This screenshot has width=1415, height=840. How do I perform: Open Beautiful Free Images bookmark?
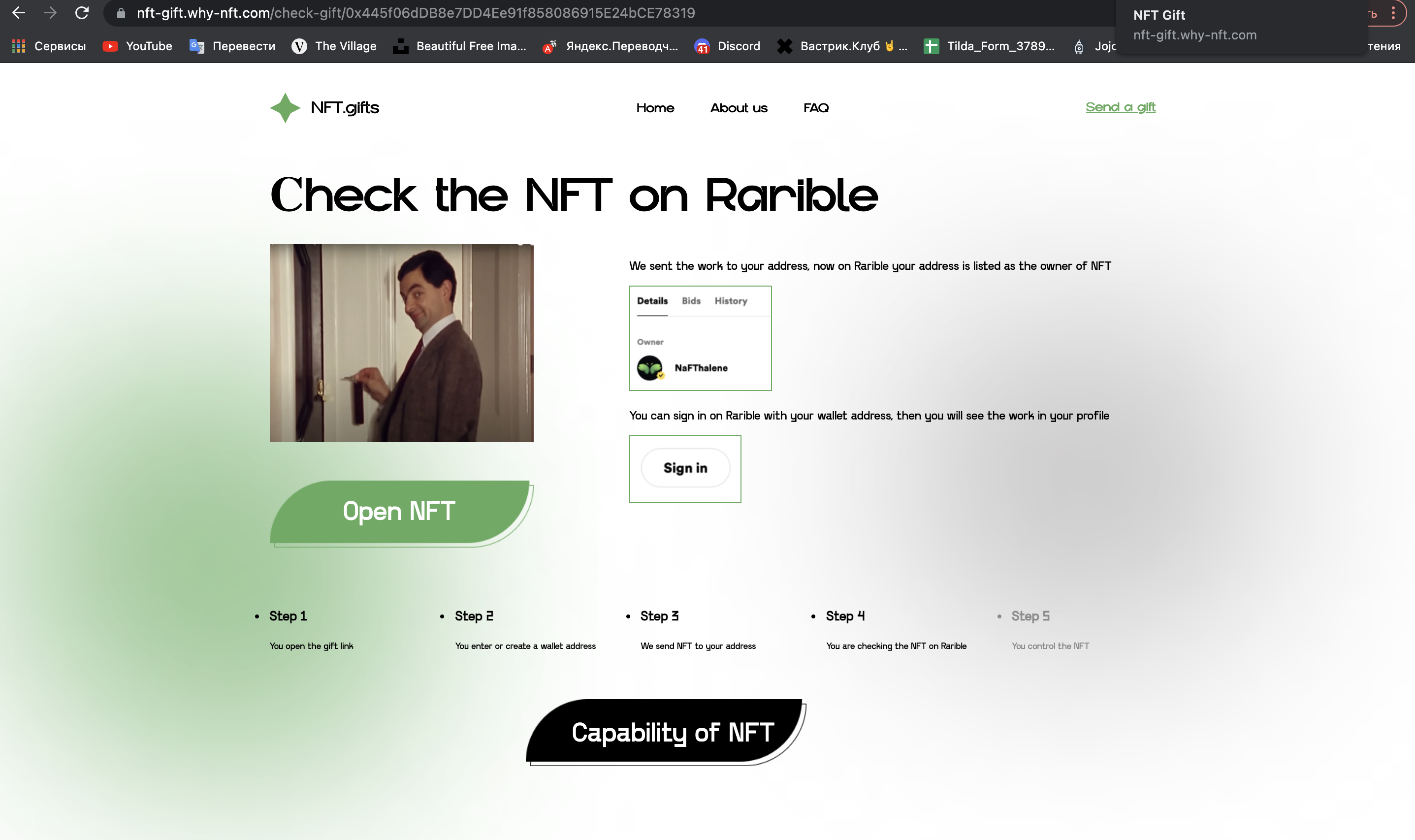pos(459,46)
